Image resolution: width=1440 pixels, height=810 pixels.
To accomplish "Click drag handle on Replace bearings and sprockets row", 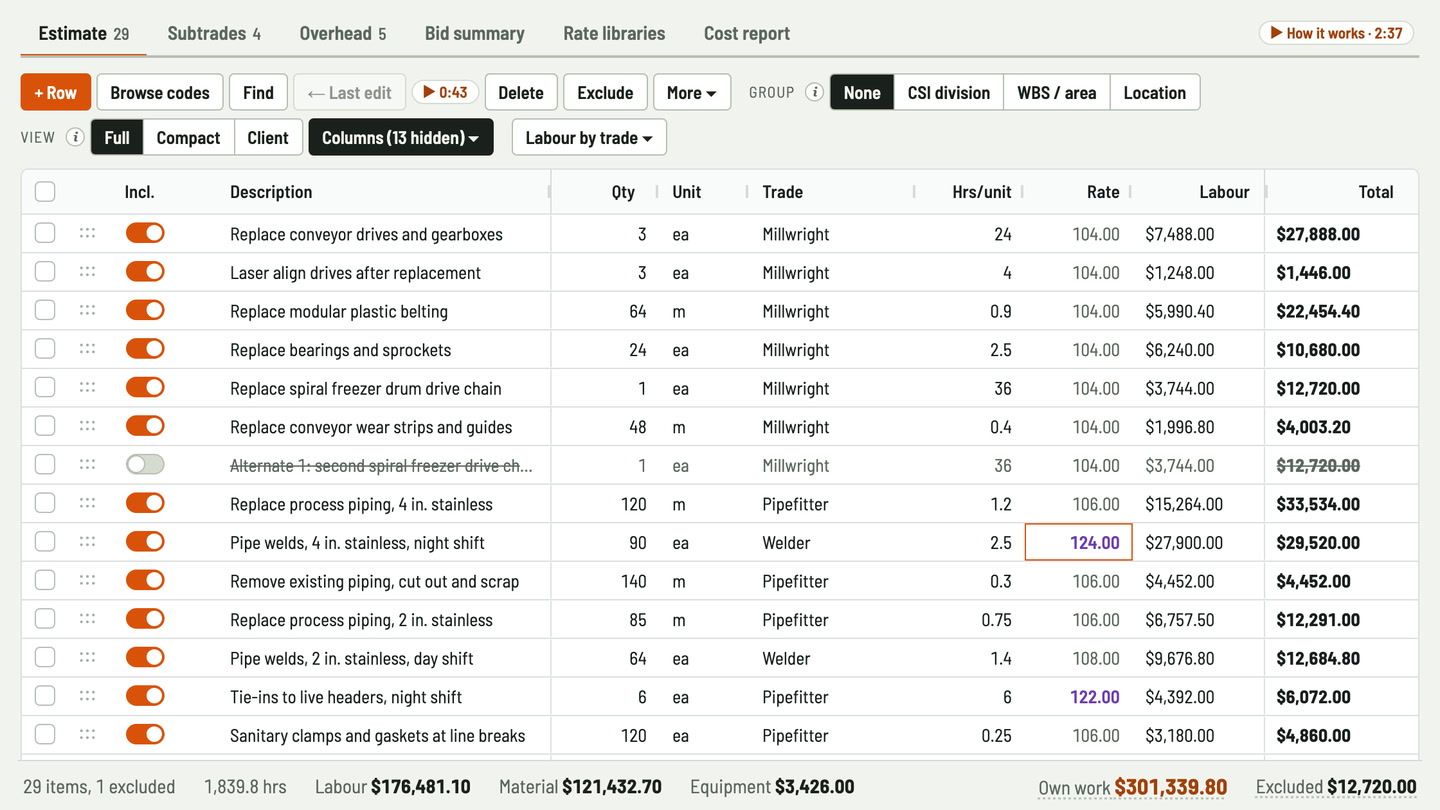I will point(87,349).
